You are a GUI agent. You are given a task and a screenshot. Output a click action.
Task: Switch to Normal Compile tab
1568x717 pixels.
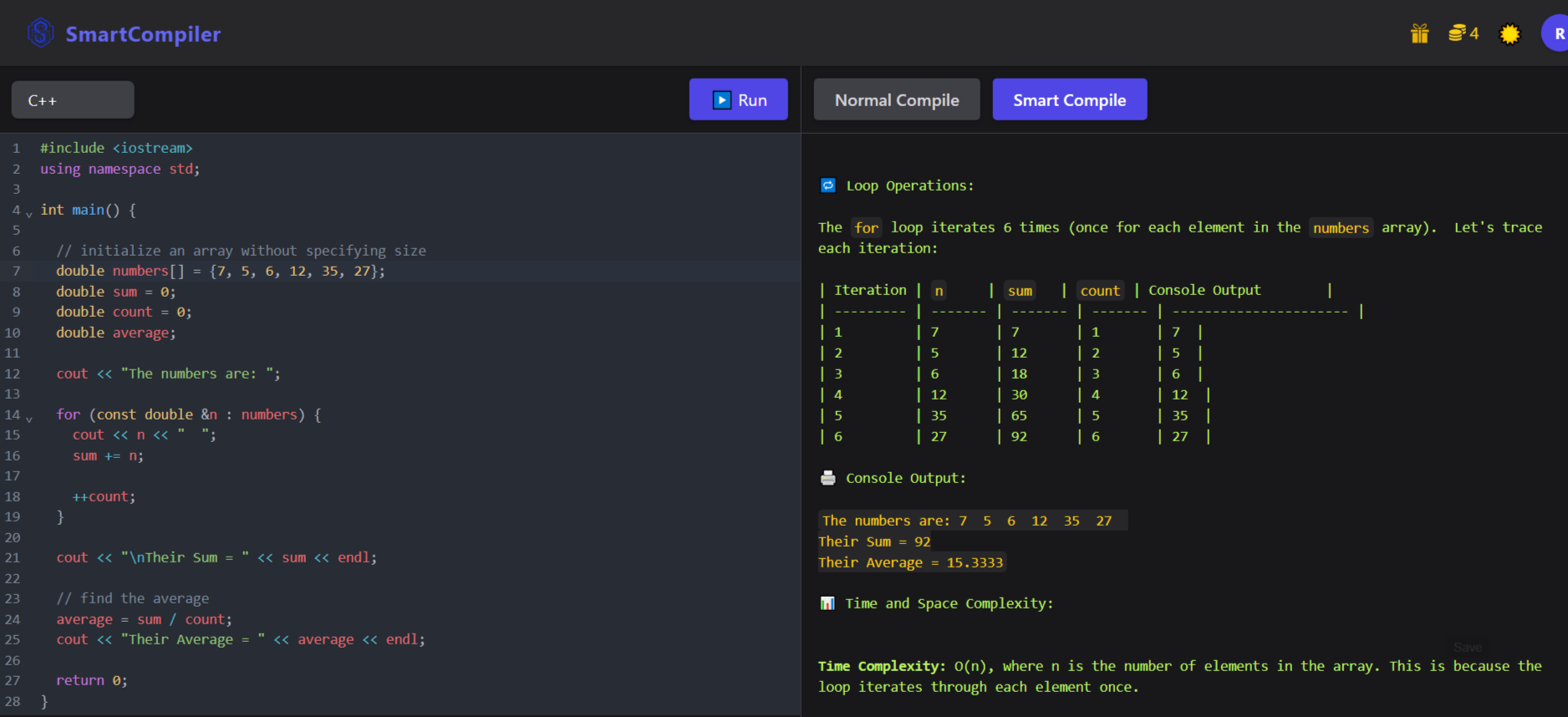pos(896,100)
